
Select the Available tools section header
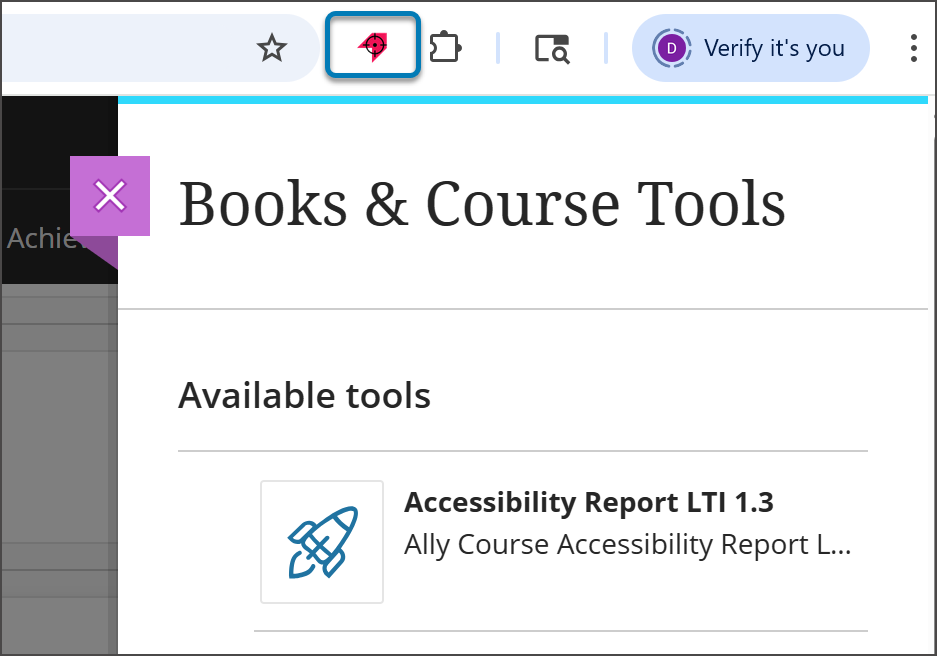pyautogui.click(x=303, y=395)
